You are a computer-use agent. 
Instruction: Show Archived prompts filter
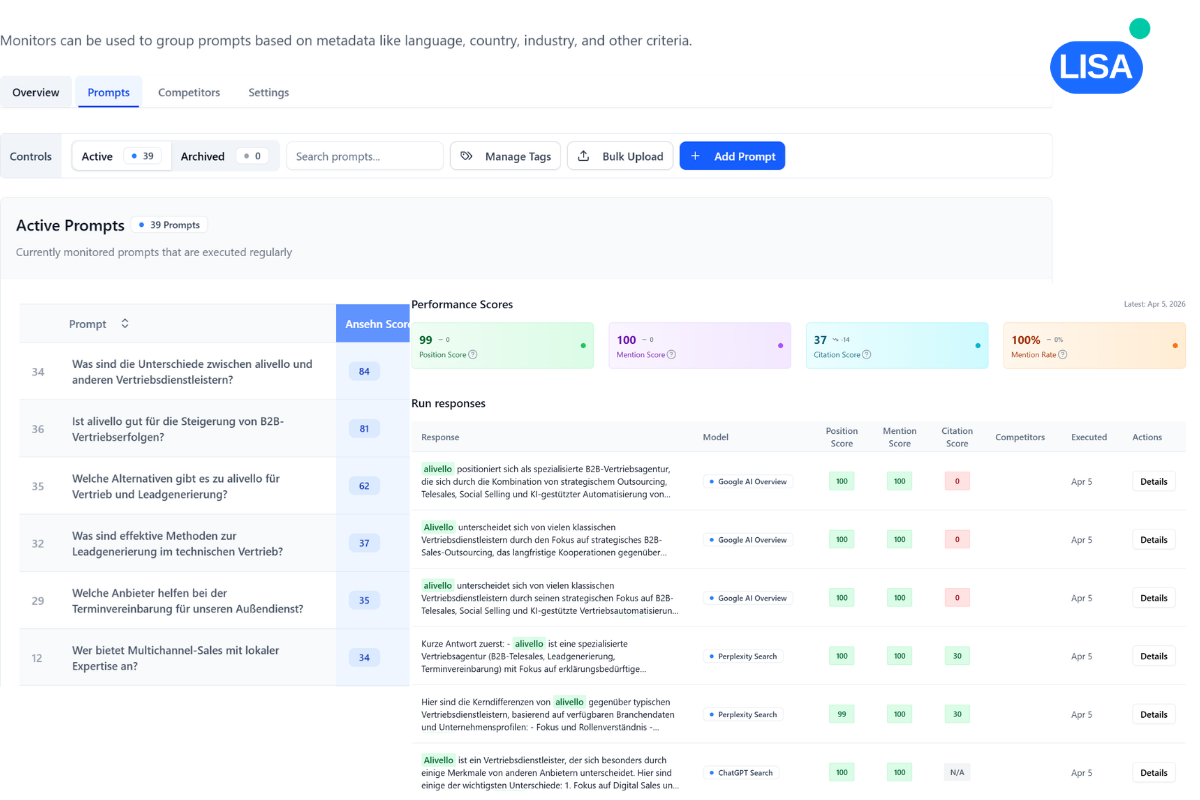224,156
